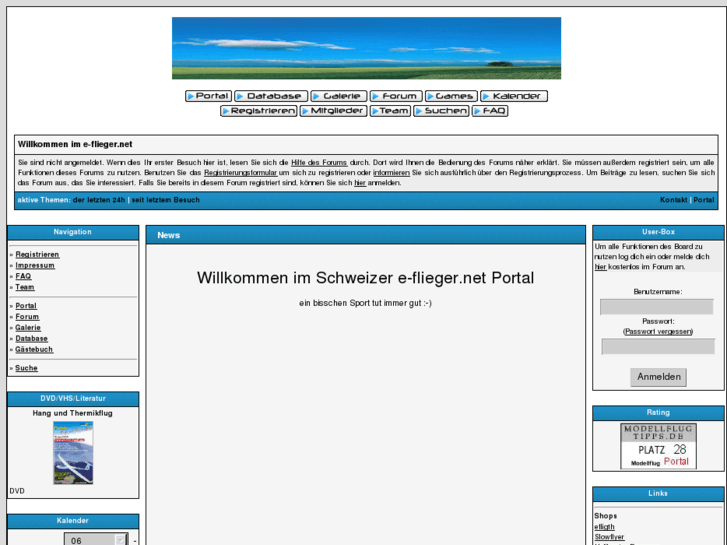The width and height of the screenshot is (727, 545).
Task: Click the Registrieren nav button
Action: point(259,111)
